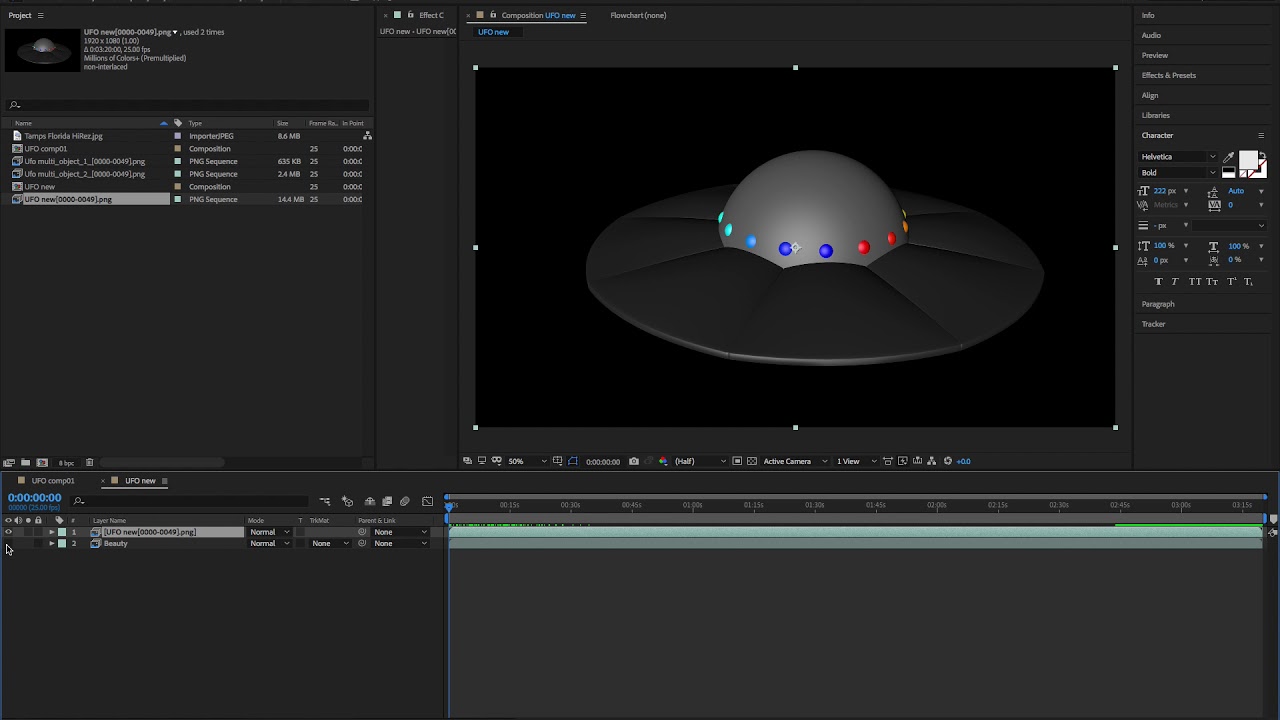Take a snapshot with the camera icon

point(634,461)
